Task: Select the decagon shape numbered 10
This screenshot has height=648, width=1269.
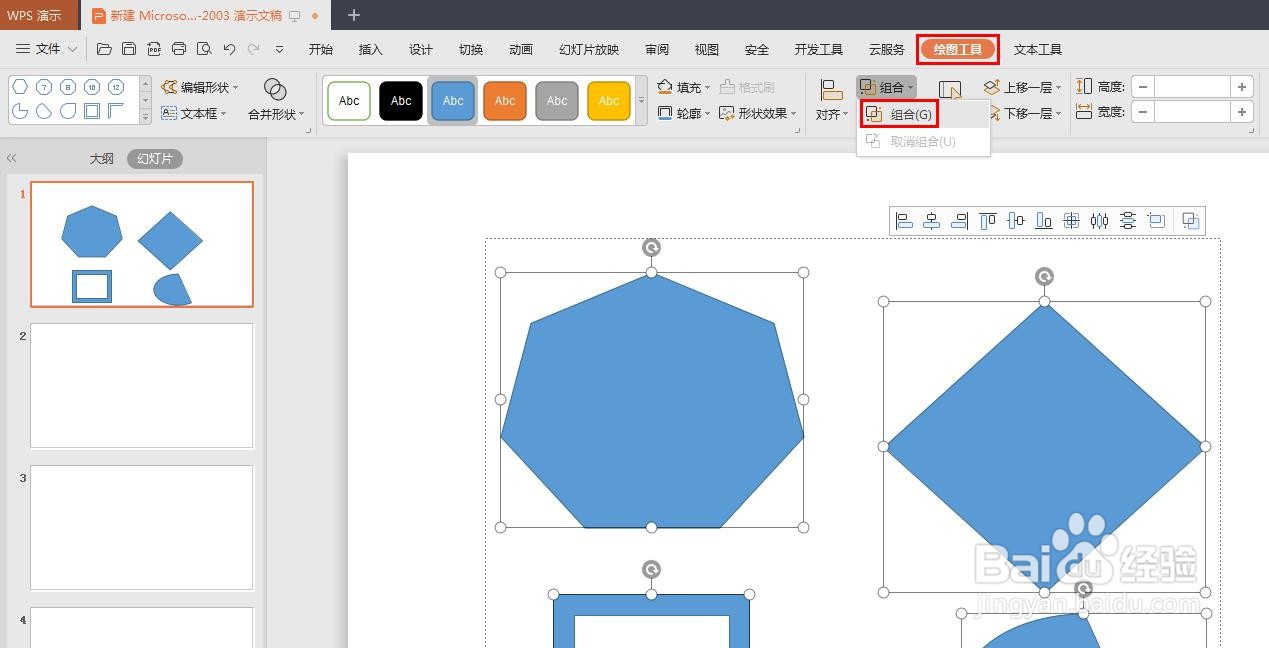Action: (x=92, y=87)
